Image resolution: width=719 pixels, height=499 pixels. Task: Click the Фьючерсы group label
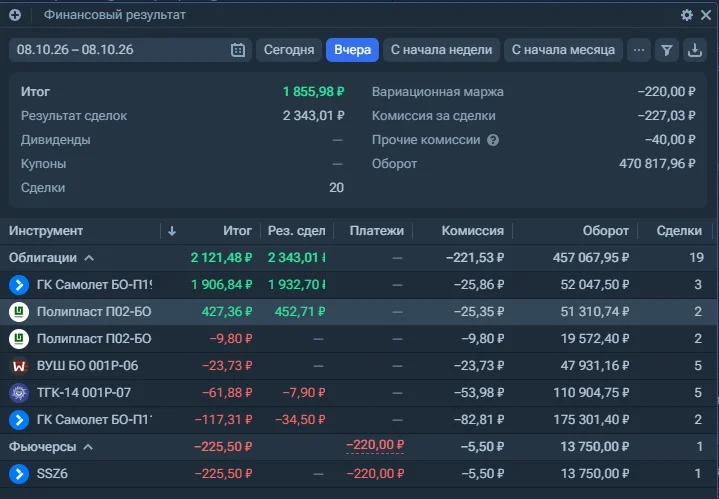[x=42, y=447]
